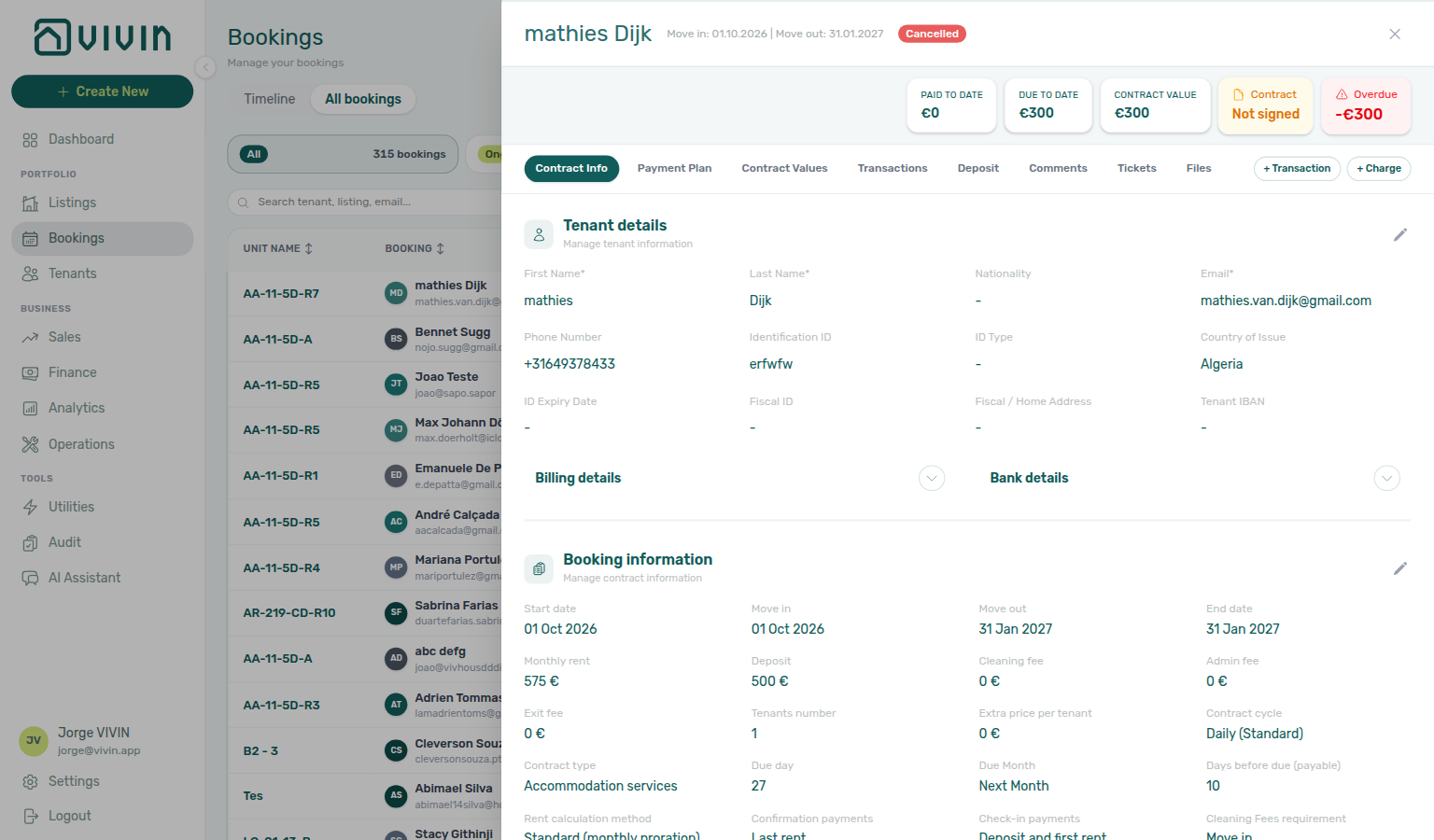This screenshot has height=840, width=1434.
Task: Click email mathies.van.dijk@gmail.com
Action: click(1286, 301)
